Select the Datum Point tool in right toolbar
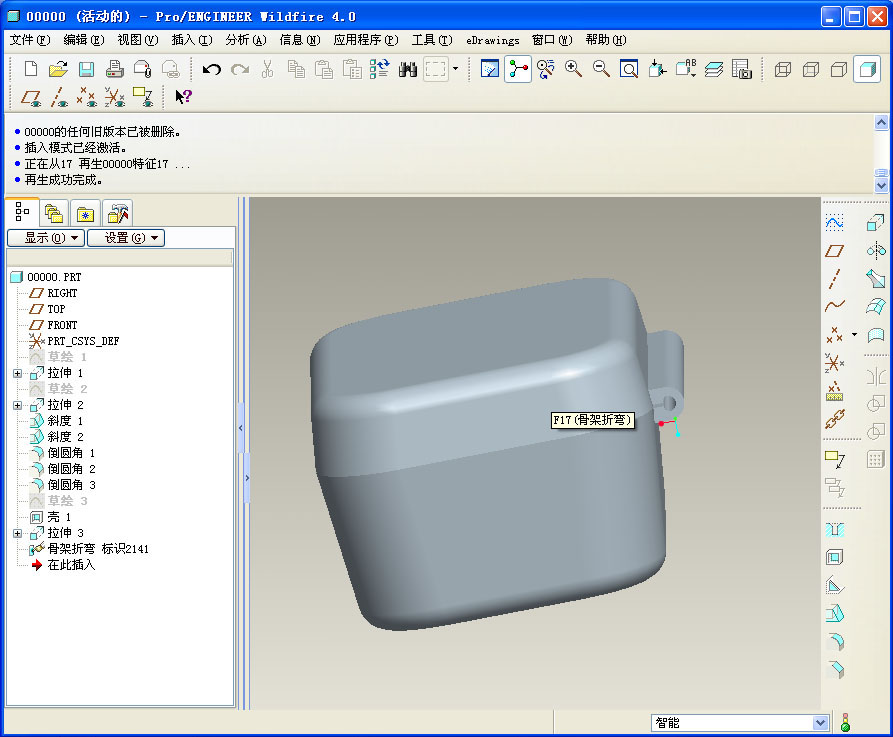Screen dimensions: 893x737 coord(834,335)
